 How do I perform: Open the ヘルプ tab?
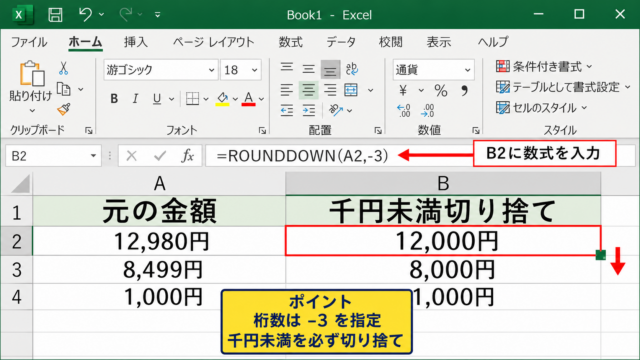[x=493, y=42]
